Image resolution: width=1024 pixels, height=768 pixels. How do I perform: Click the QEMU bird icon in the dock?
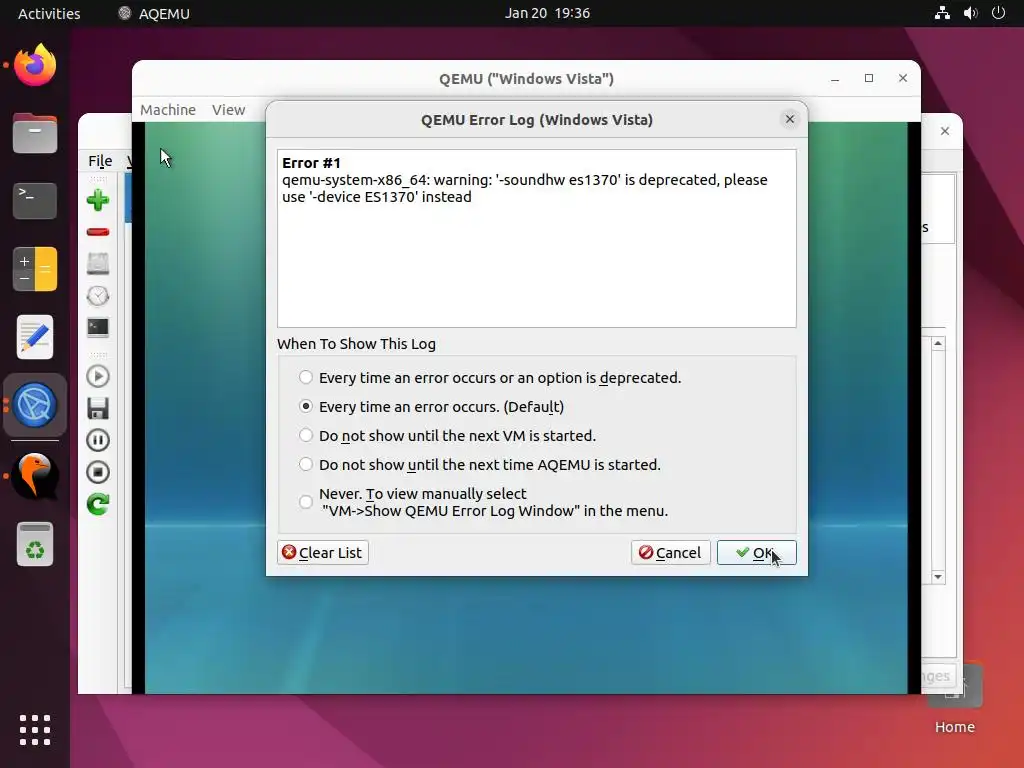[x=35, y=476]
